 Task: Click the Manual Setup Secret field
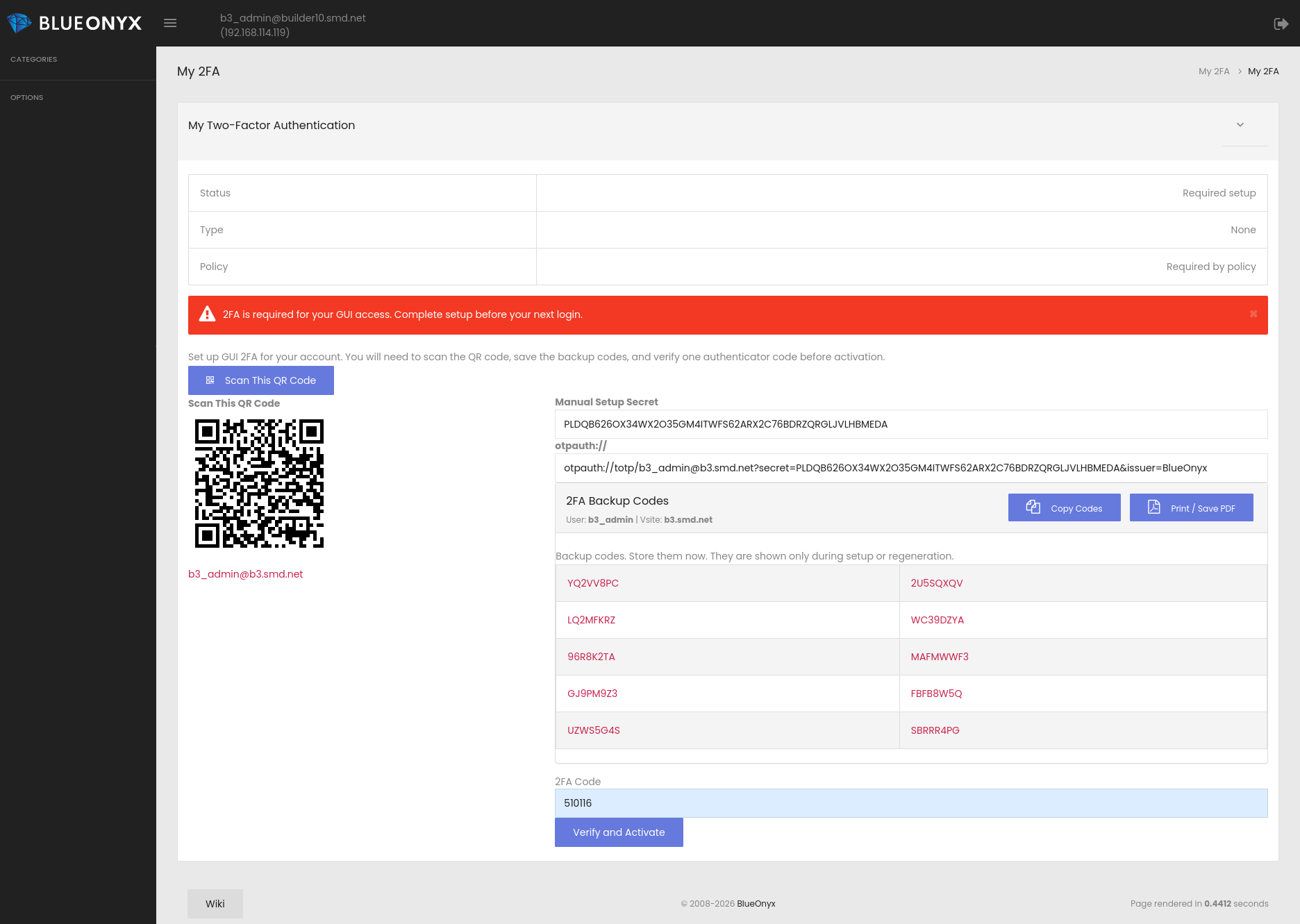(910, 424)
